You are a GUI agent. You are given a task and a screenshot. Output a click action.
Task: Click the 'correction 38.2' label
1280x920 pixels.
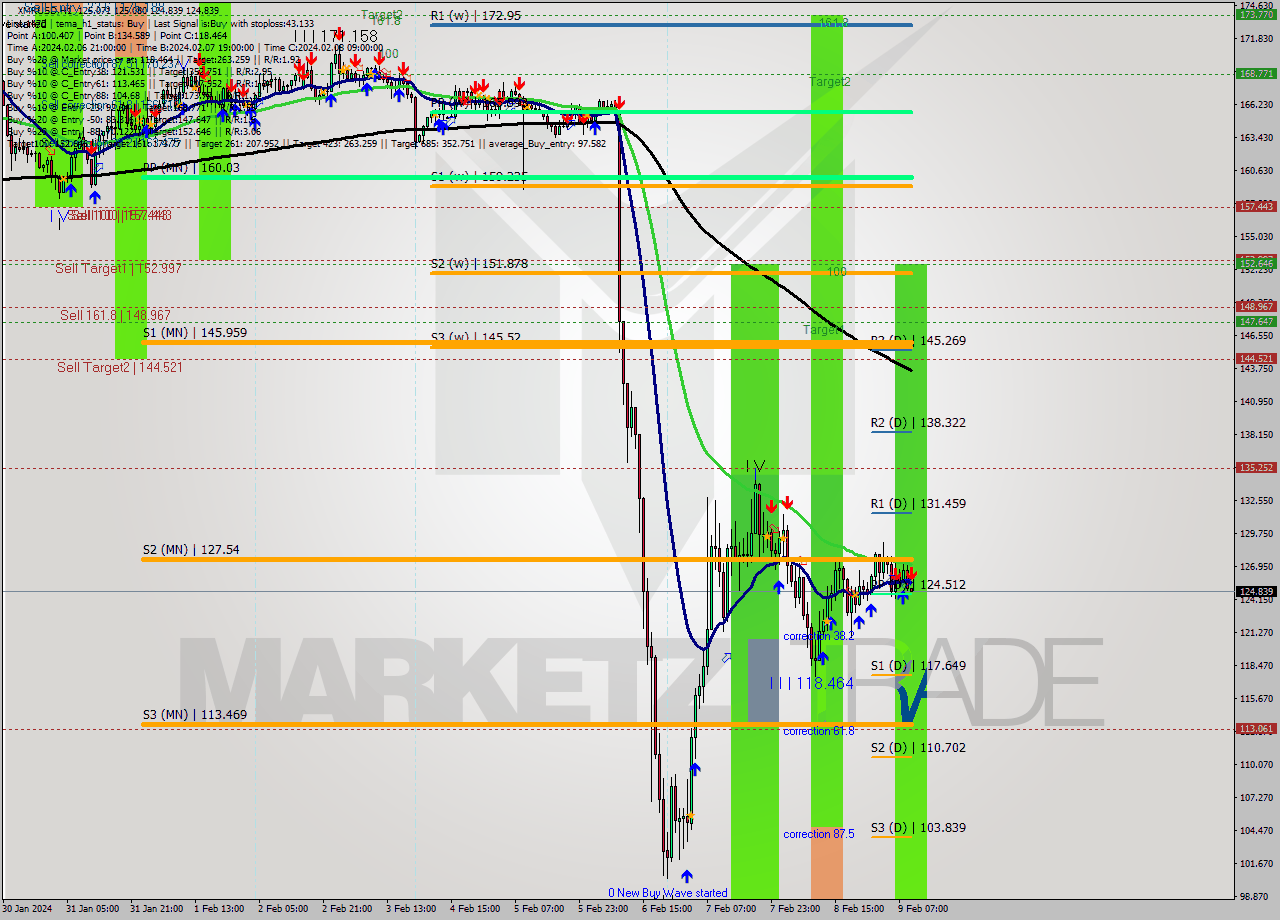click(819, 636)
